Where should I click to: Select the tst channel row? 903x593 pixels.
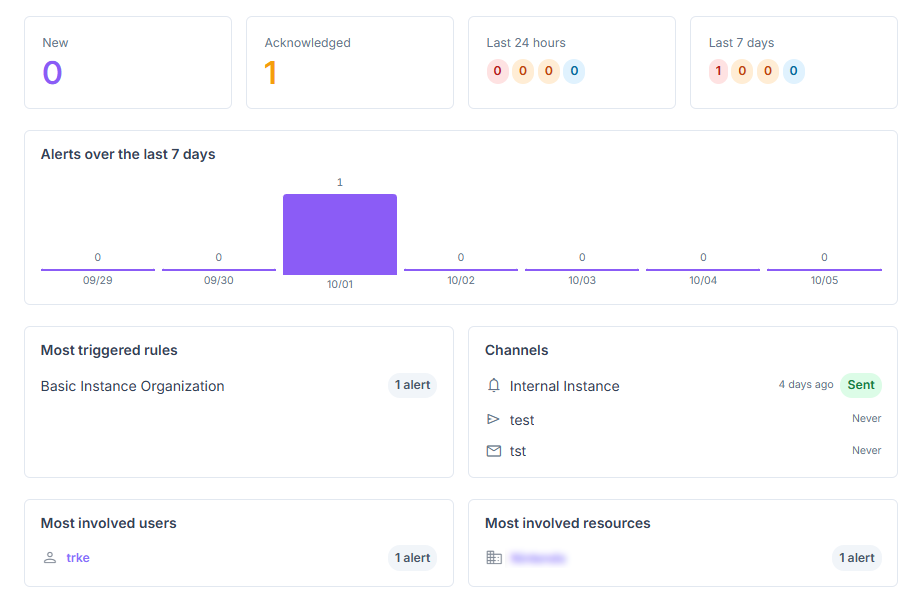684,451
